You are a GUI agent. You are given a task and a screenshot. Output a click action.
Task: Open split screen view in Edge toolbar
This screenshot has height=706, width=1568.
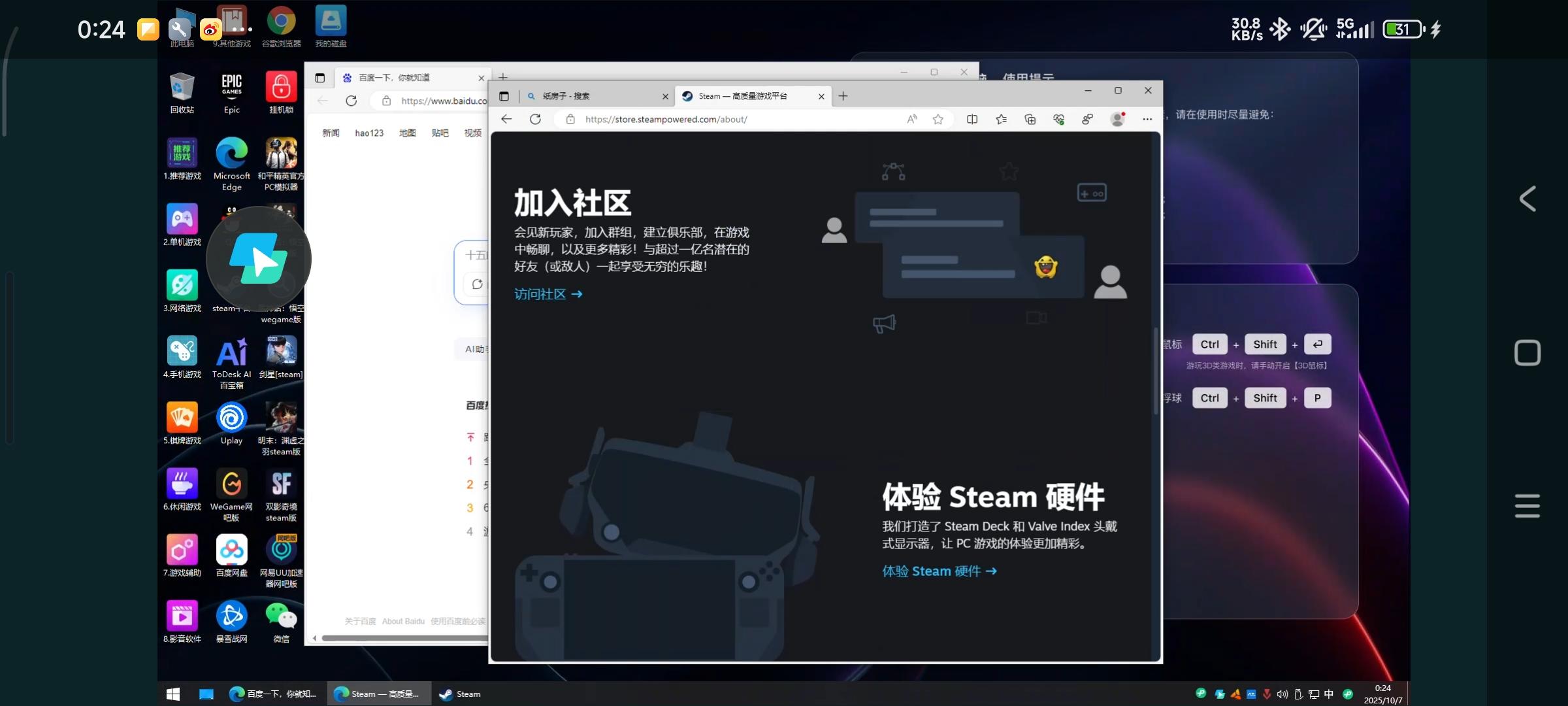coord(972,119)
